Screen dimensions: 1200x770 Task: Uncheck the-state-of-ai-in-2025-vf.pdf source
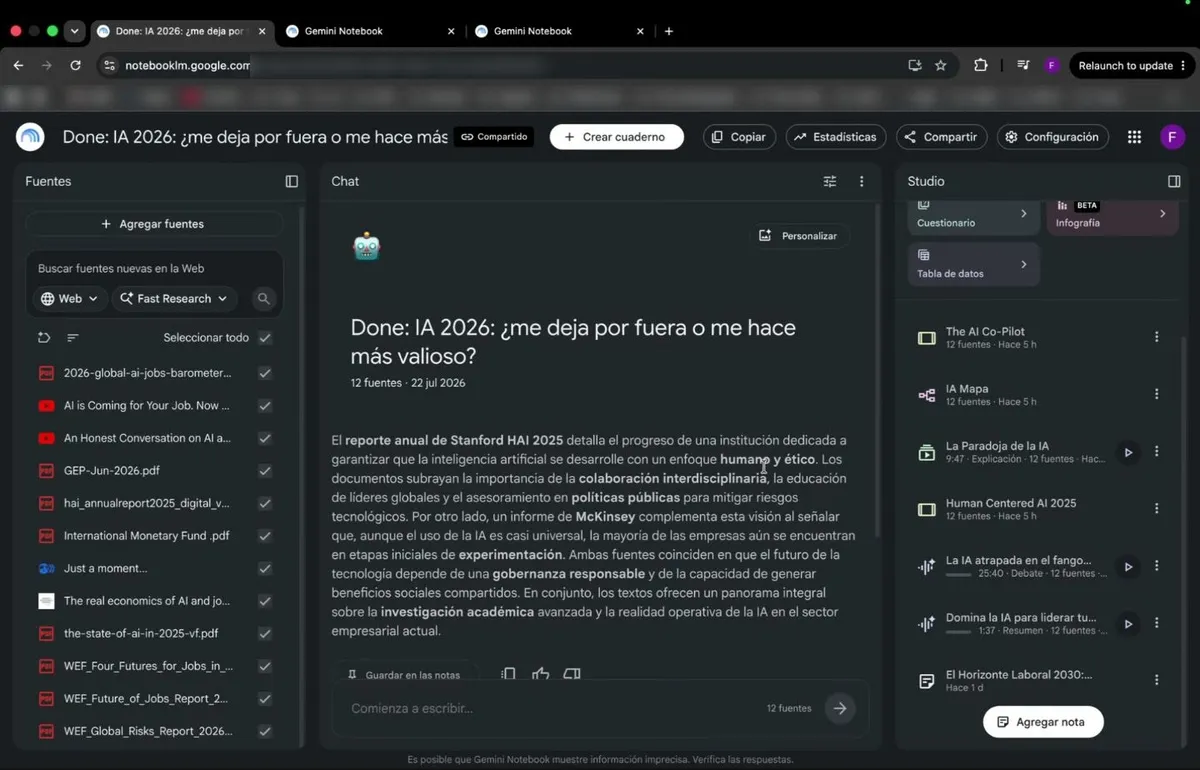coord(265,633)
